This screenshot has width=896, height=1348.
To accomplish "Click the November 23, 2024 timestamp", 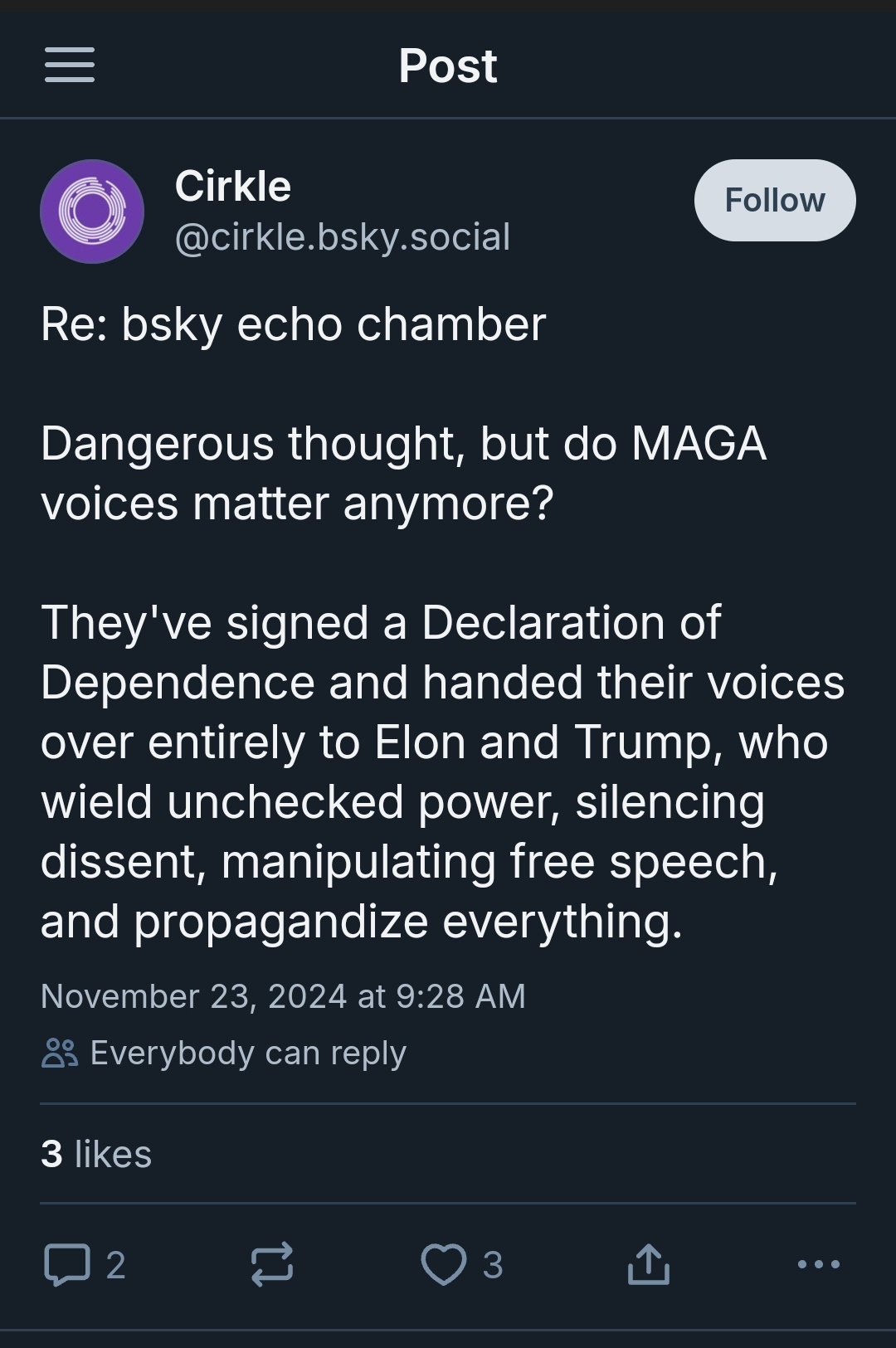I will 283,996.
